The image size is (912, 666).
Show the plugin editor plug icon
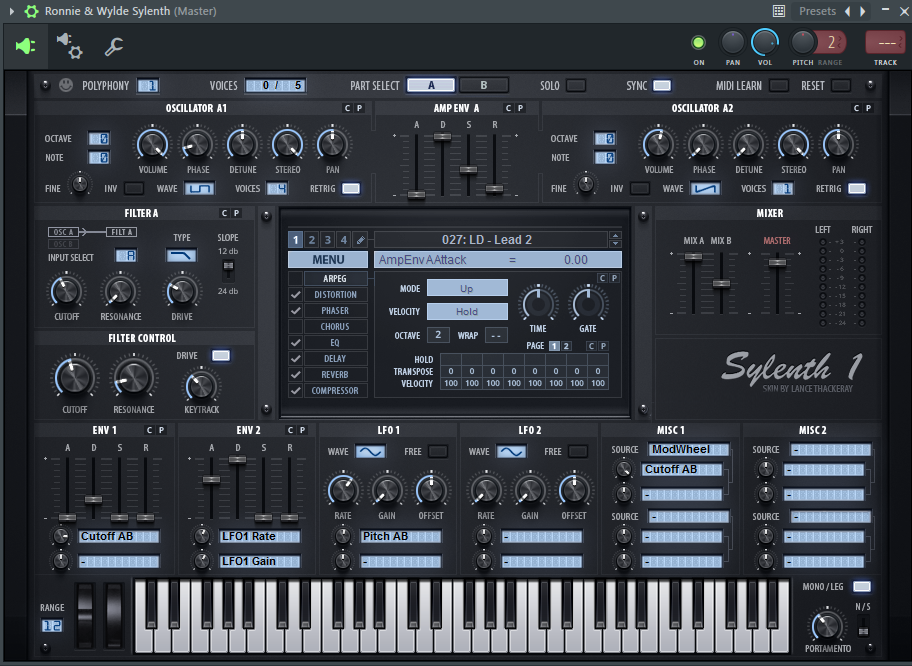tap(26, 47)
